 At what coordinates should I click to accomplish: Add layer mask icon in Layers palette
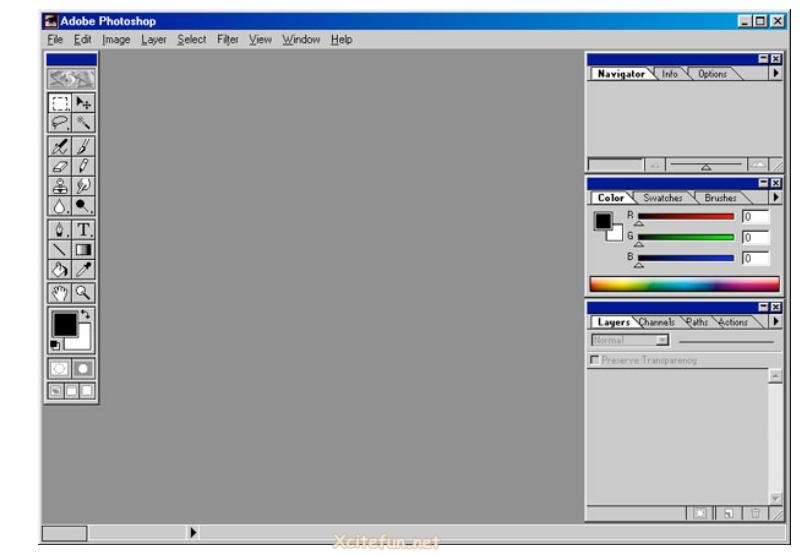tap(700, 513)
